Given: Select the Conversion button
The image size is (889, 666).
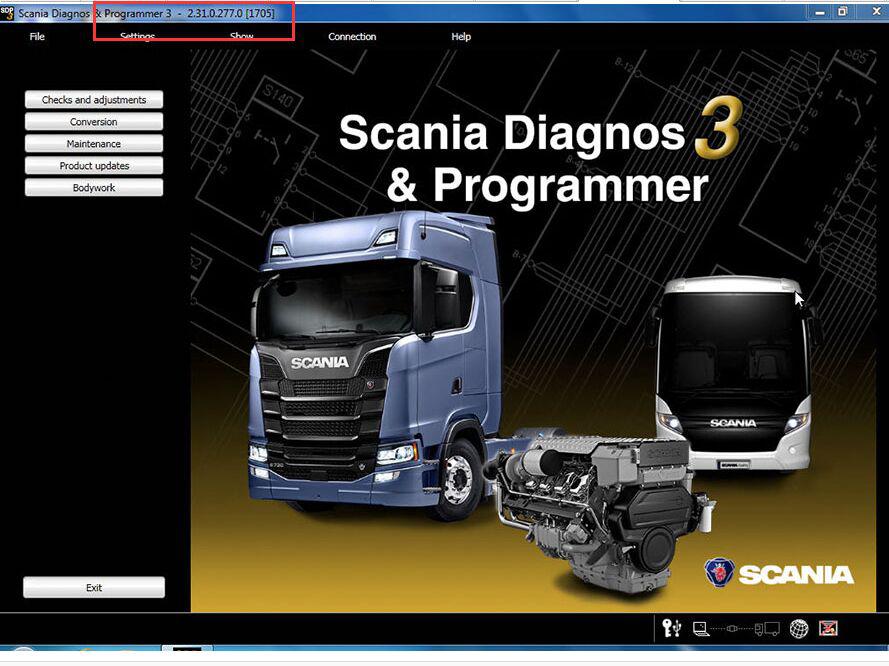Looking at the screenshot, I should point(94,122).
